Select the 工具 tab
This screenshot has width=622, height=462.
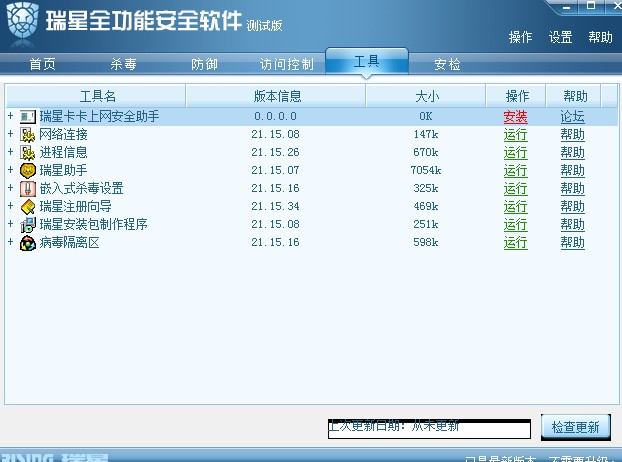tap(367, 61)
